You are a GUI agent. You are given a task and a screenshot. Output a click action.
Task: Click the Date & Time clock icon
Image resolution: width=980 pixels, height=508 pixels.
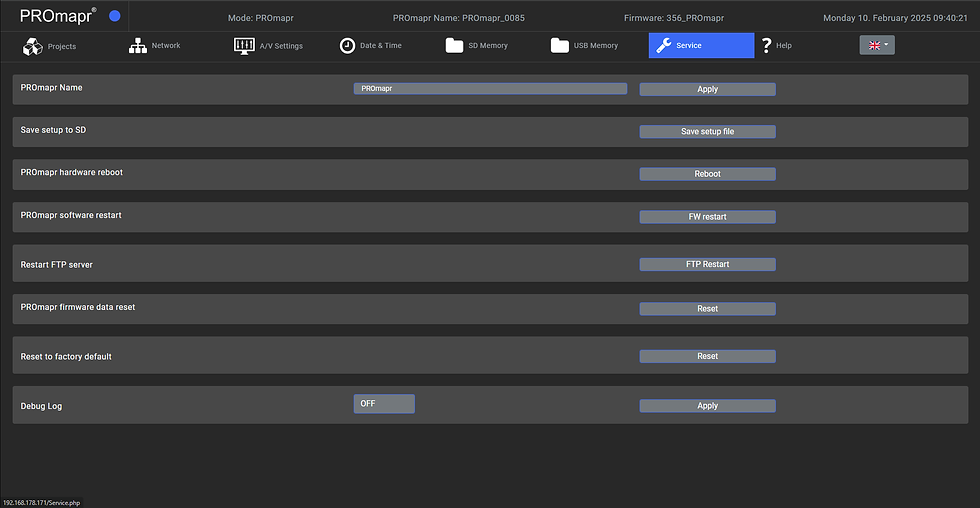coord(347,46)
